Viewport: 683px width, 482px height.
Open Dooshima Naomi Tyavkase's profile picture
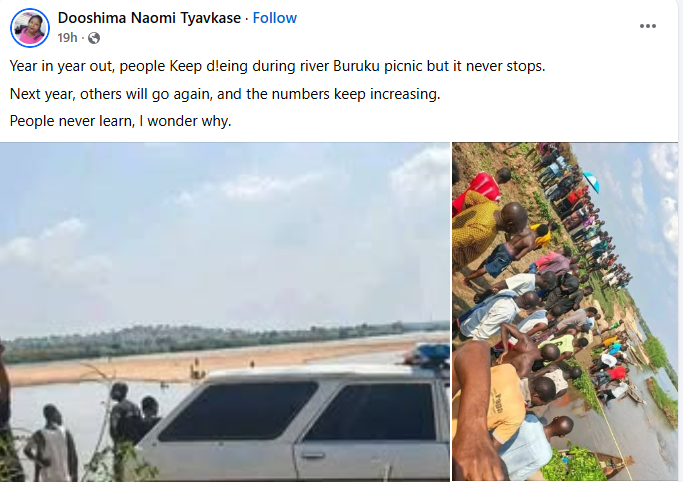click(x=30, y=28)
